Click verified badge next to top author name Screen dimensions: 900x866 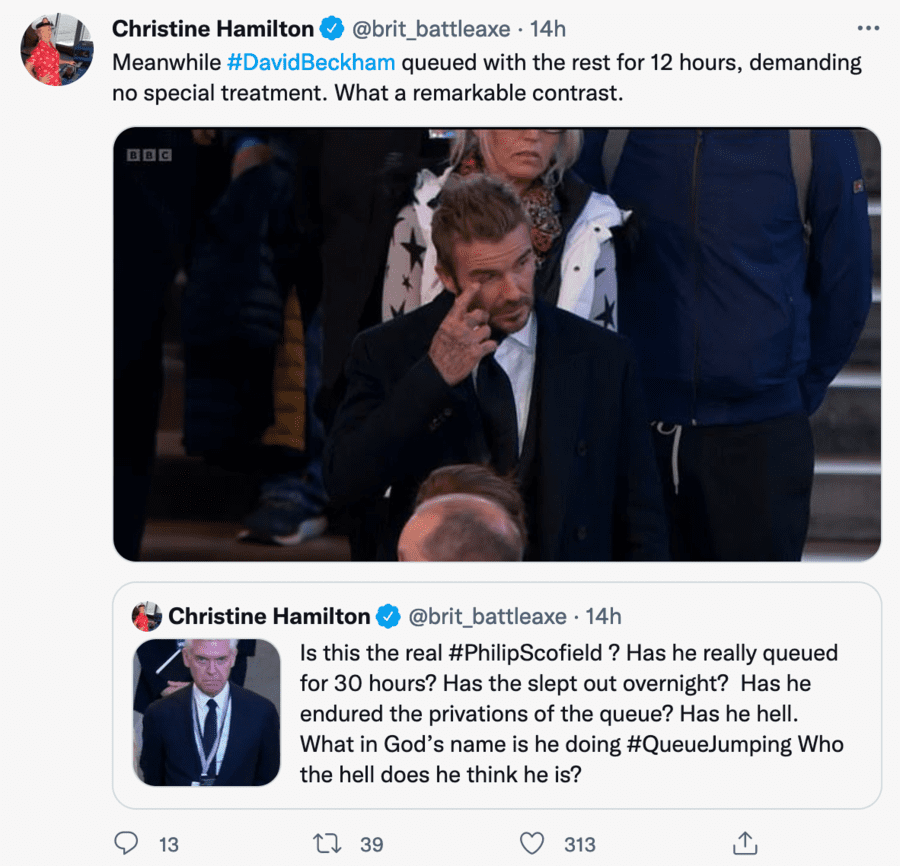pos(332,30)
